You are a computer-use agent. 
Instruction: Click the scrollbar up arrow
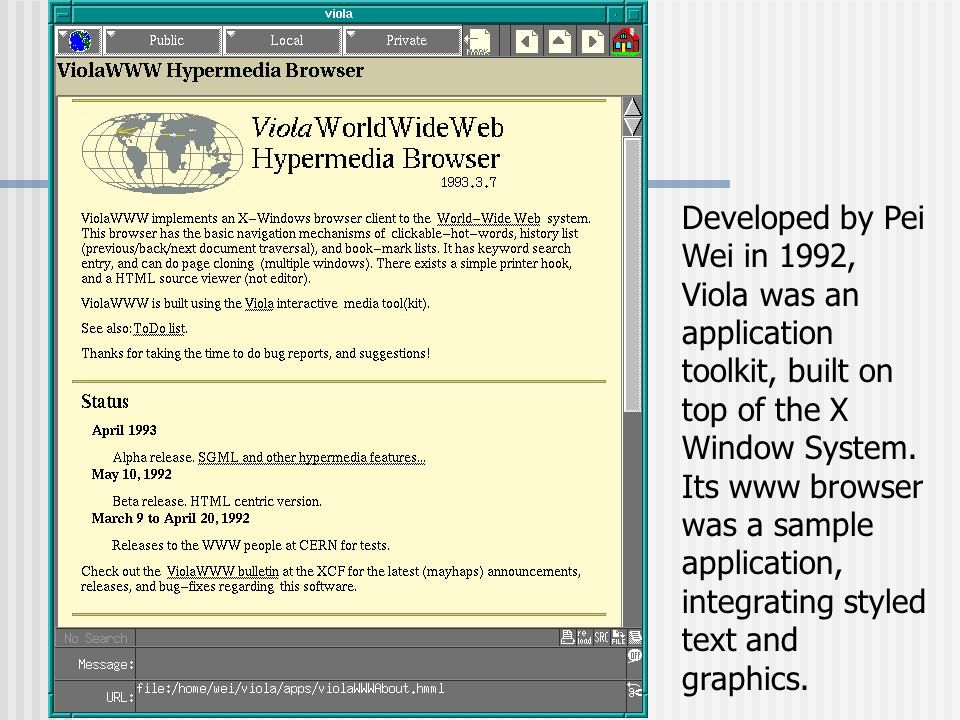click(632, 107)
